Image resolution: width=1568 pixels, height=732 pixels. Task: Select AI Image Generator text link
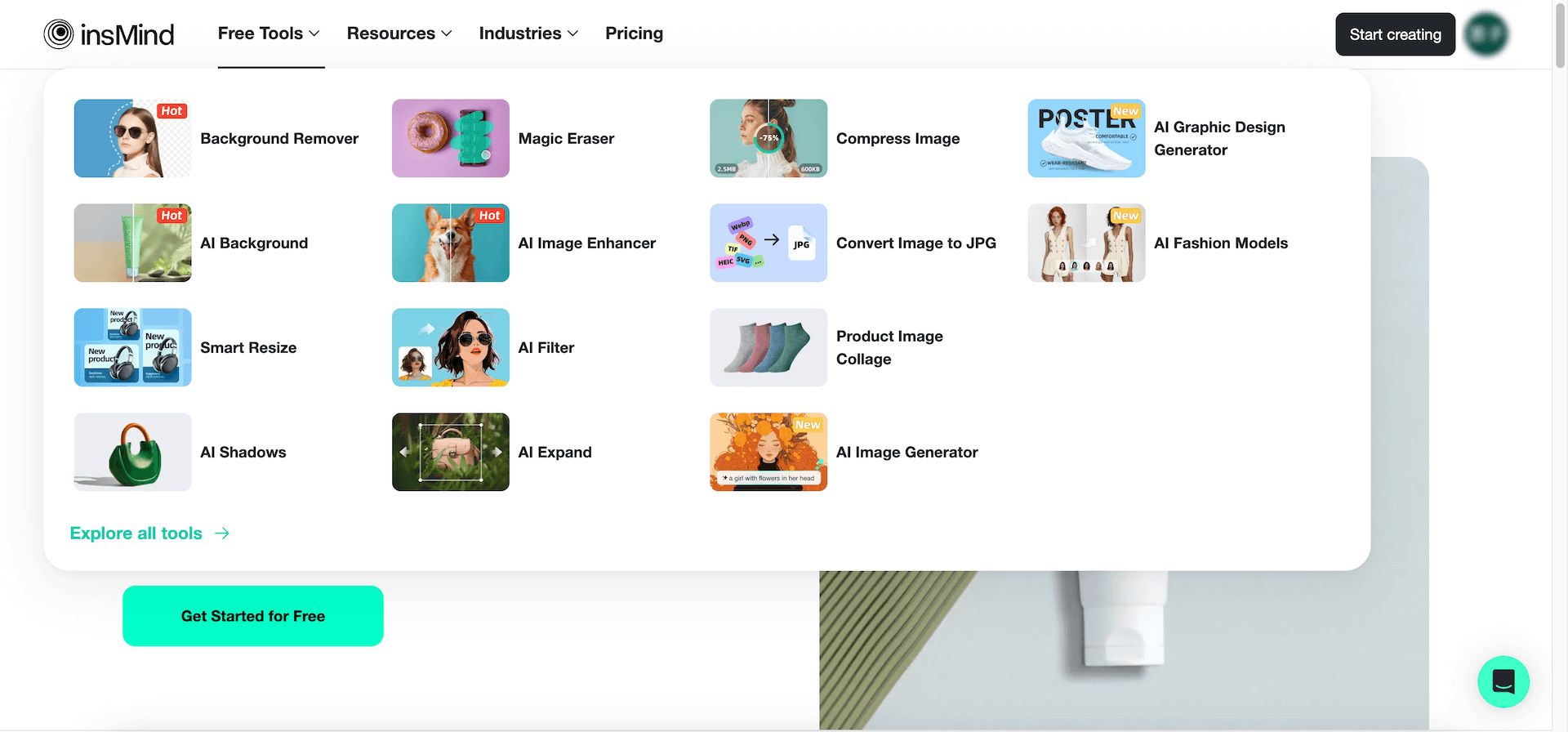point(906,453)
